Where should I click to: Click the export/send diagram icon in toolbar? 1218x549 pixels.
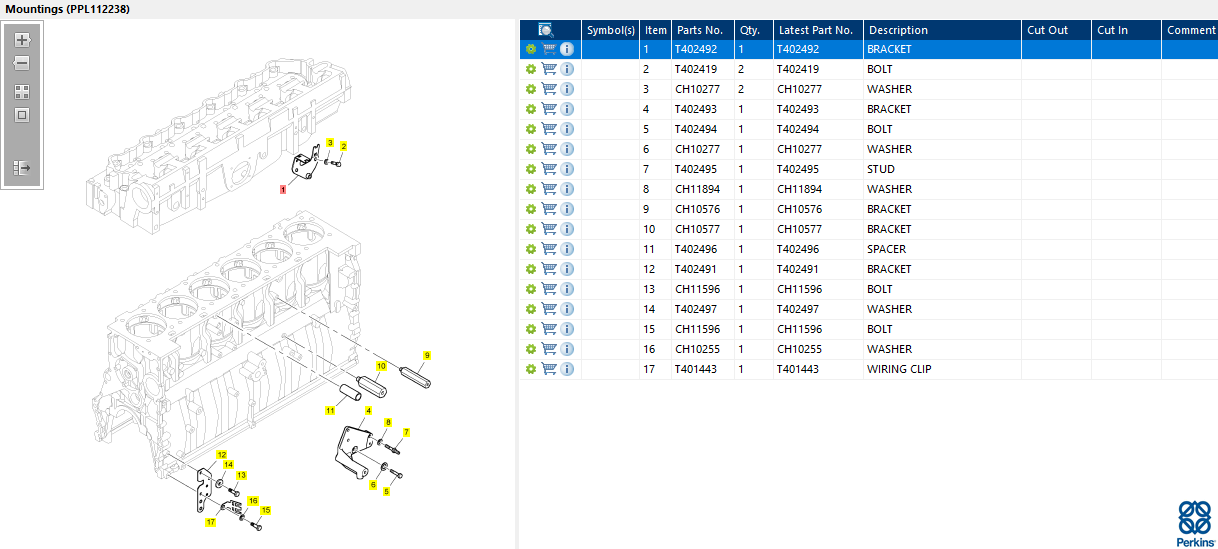pos(22,168)
